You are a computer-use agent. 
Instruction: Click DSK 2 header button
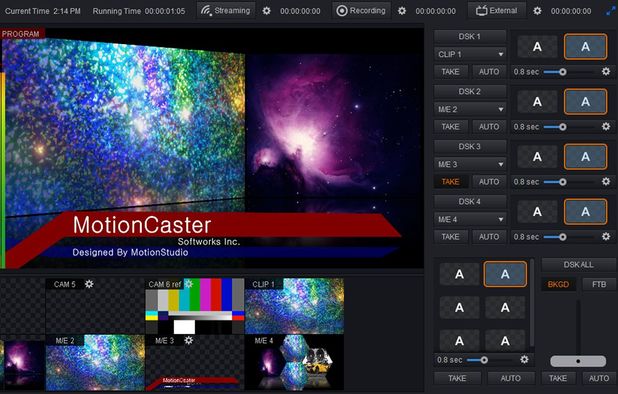point(470,91)
